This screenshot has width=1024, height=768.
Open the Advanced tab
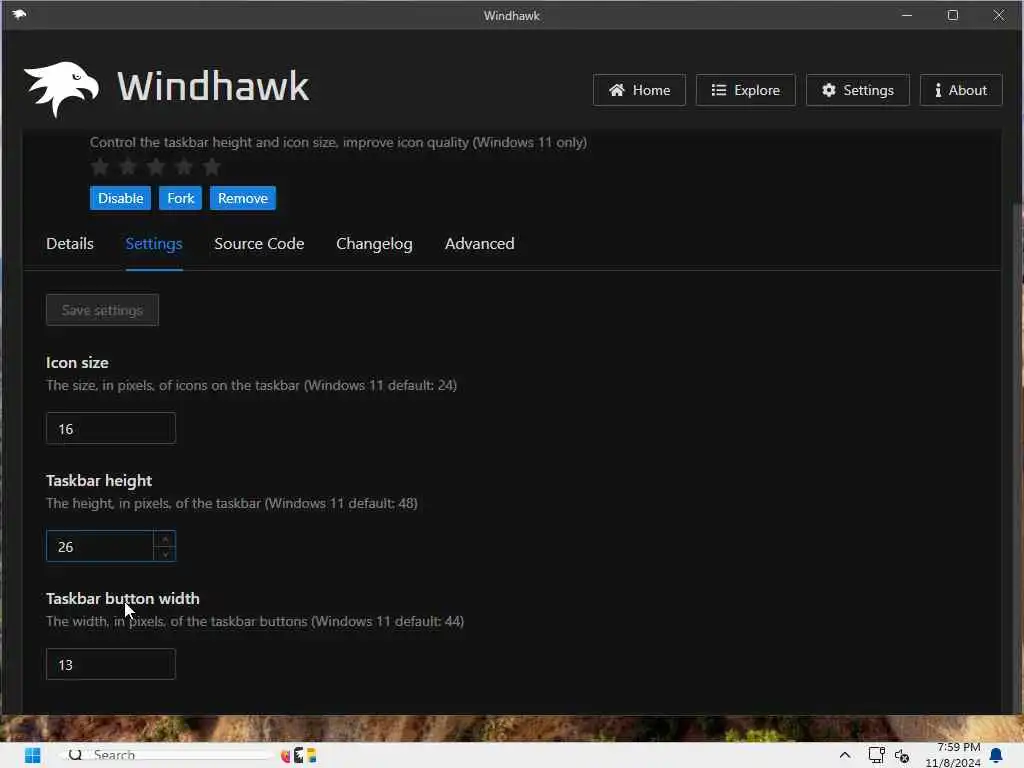point(479,244)
